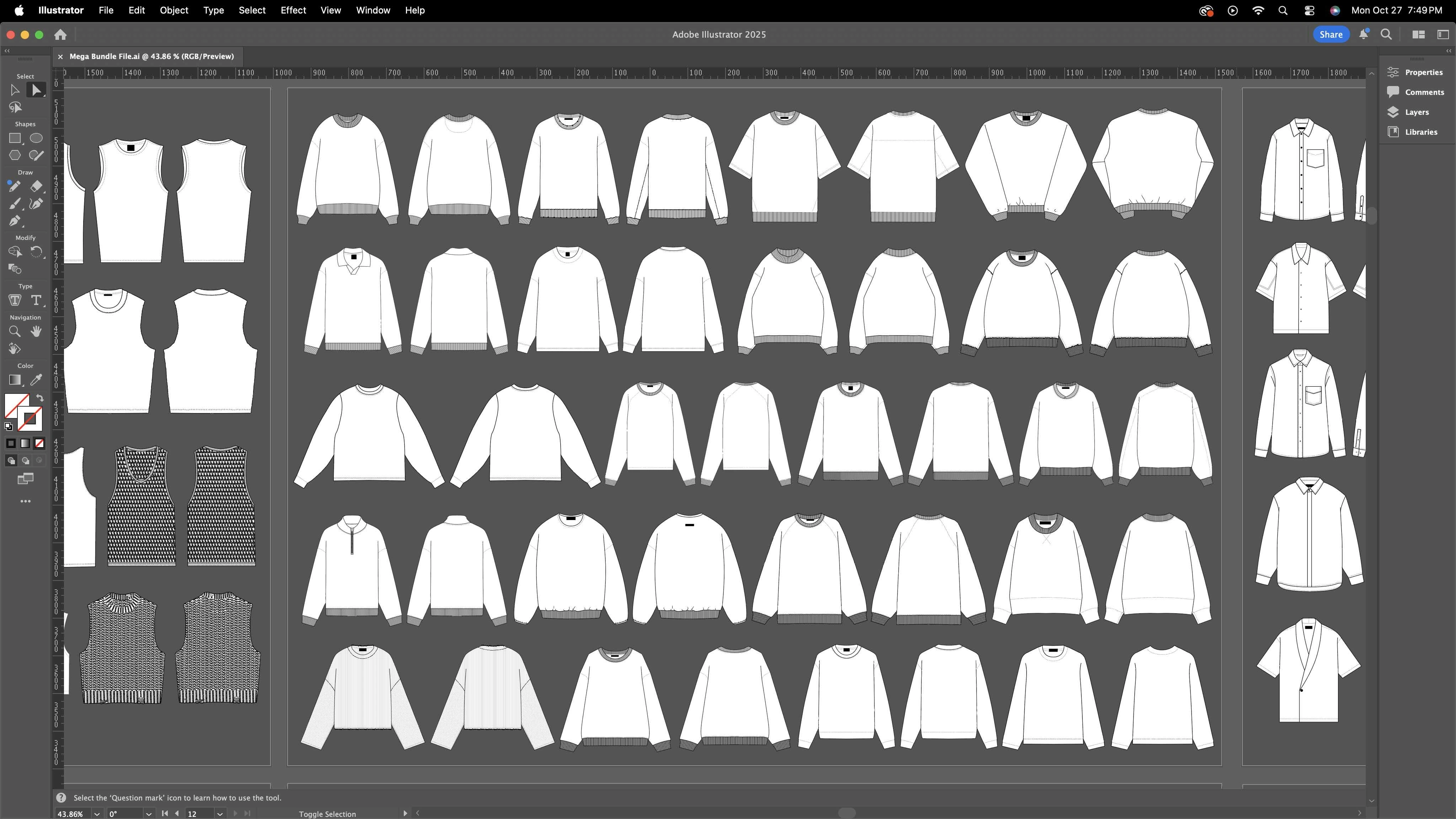
Task: Select the Polygon tool
Action: (15, 155)
